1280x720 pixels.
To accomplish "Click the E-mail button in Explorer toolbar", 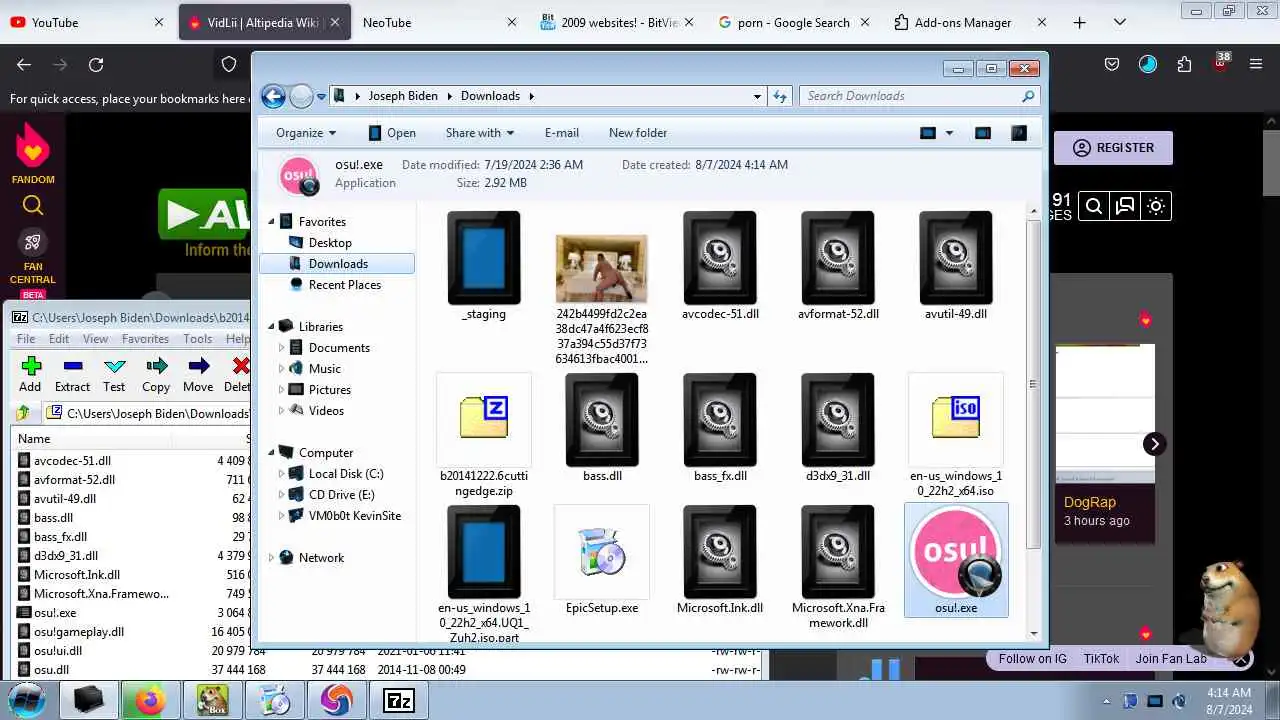I will pos(562,133).
